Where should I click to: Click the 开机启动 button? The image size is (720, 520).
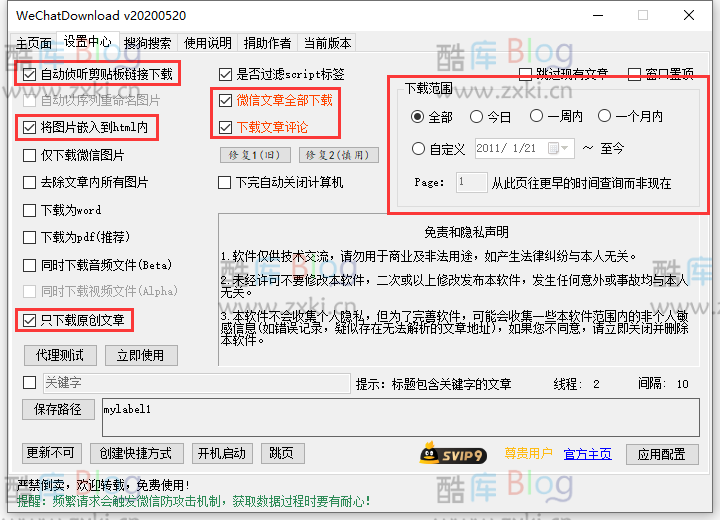point(222,453)
